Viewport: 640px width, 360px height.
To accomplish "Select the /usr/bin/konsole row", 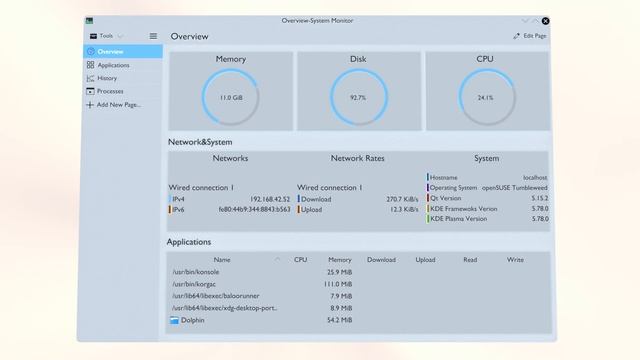I will pos(358,272).
